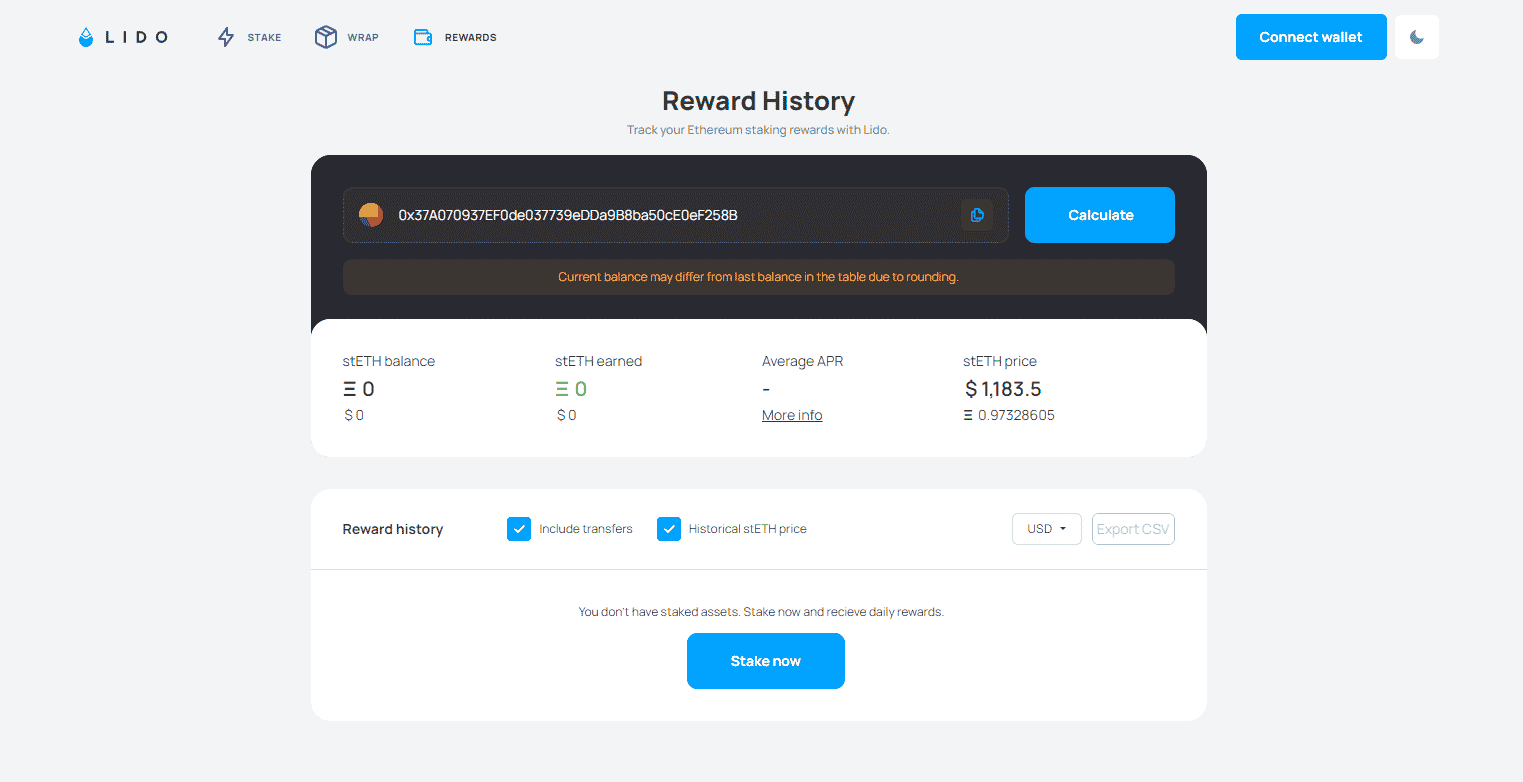Change display currency via dropdown
This screenshot has width=1523, height=782.
pos(1046,528)
